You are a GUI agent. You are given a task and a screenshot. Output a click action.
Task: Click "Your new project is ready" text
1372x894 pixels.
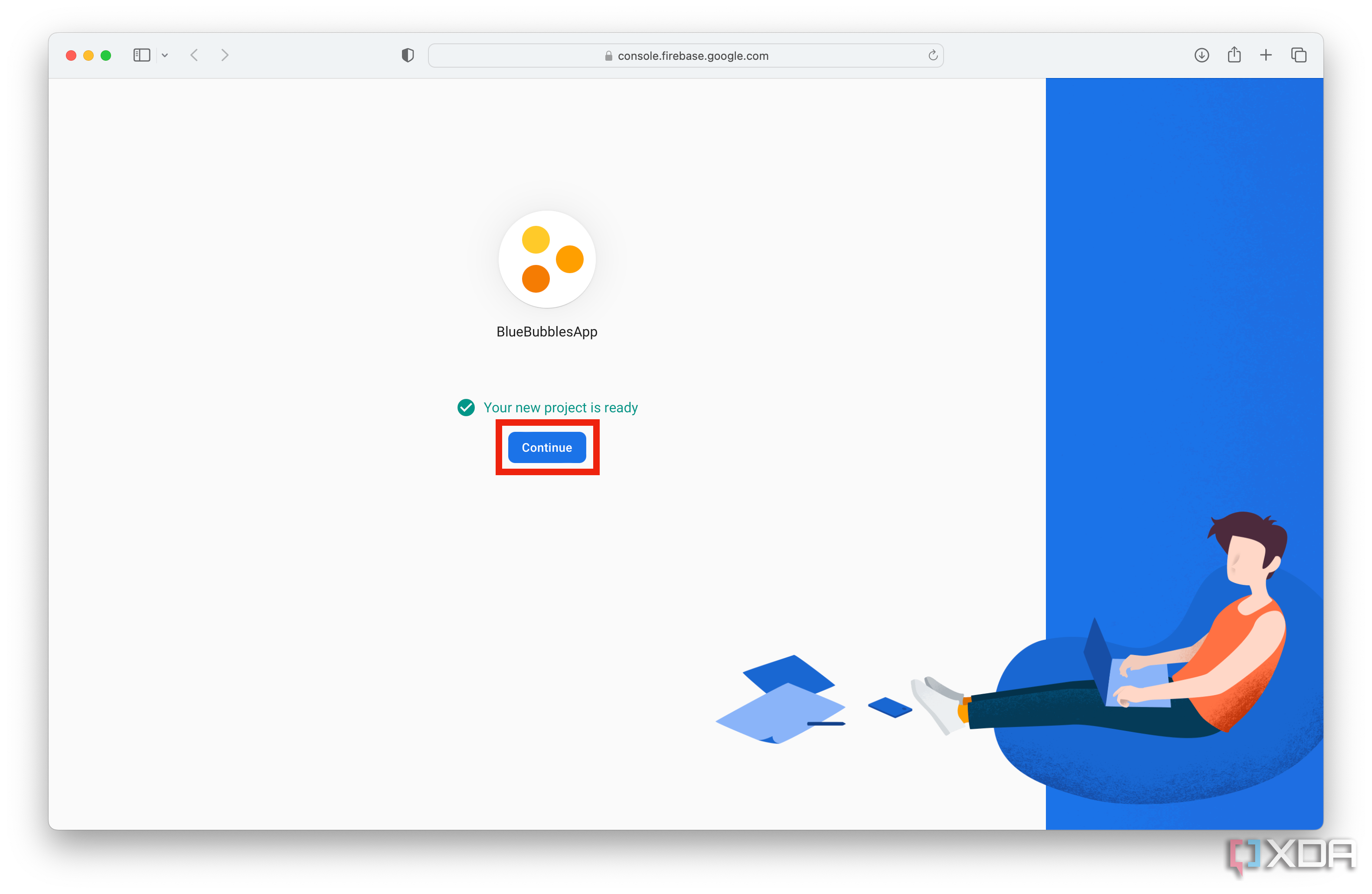560,408
